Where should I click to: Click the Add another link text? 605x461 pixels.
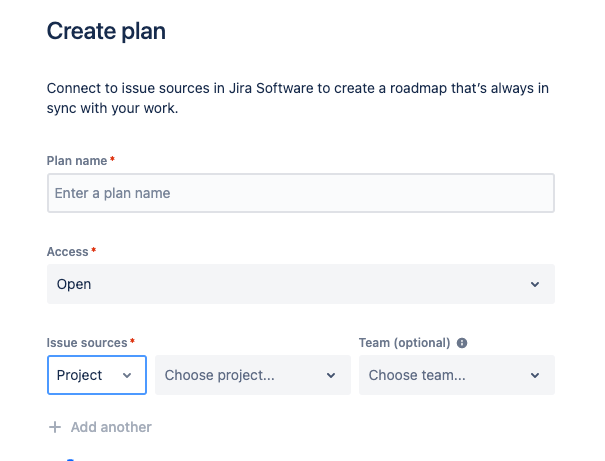pos(111,427)
